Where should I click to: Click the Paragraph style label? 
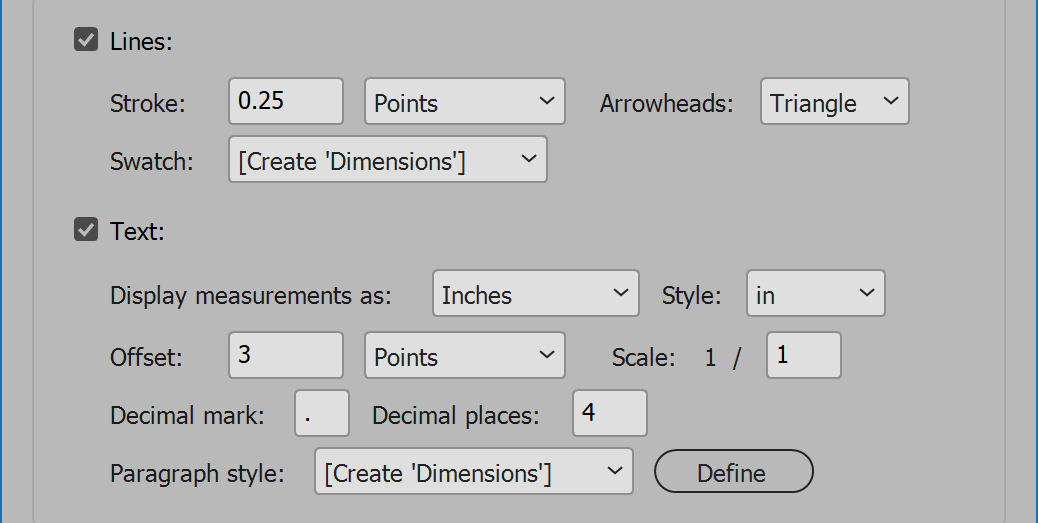[197, 473]
